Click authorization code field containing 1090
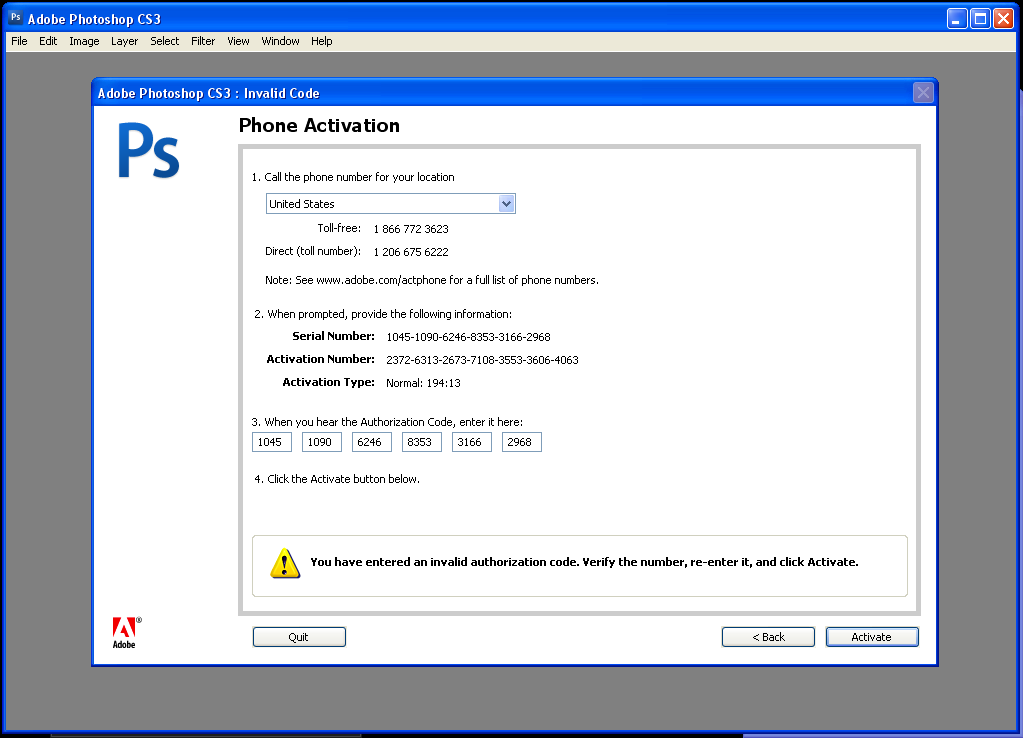This screenshot has height=738, width=1023. (322, 442)
